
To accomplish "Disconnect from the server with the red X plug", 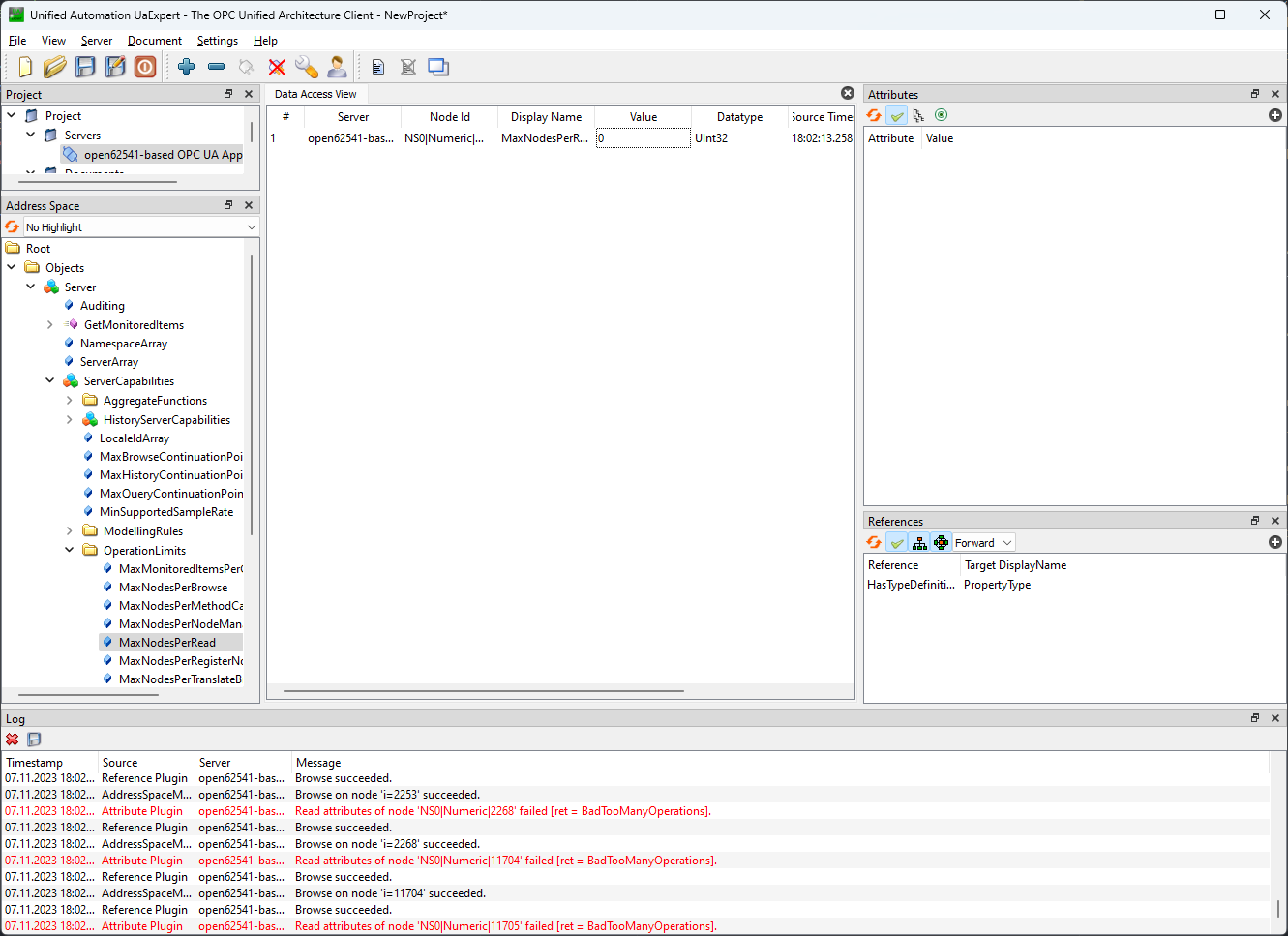I will (x=276, y=67).
